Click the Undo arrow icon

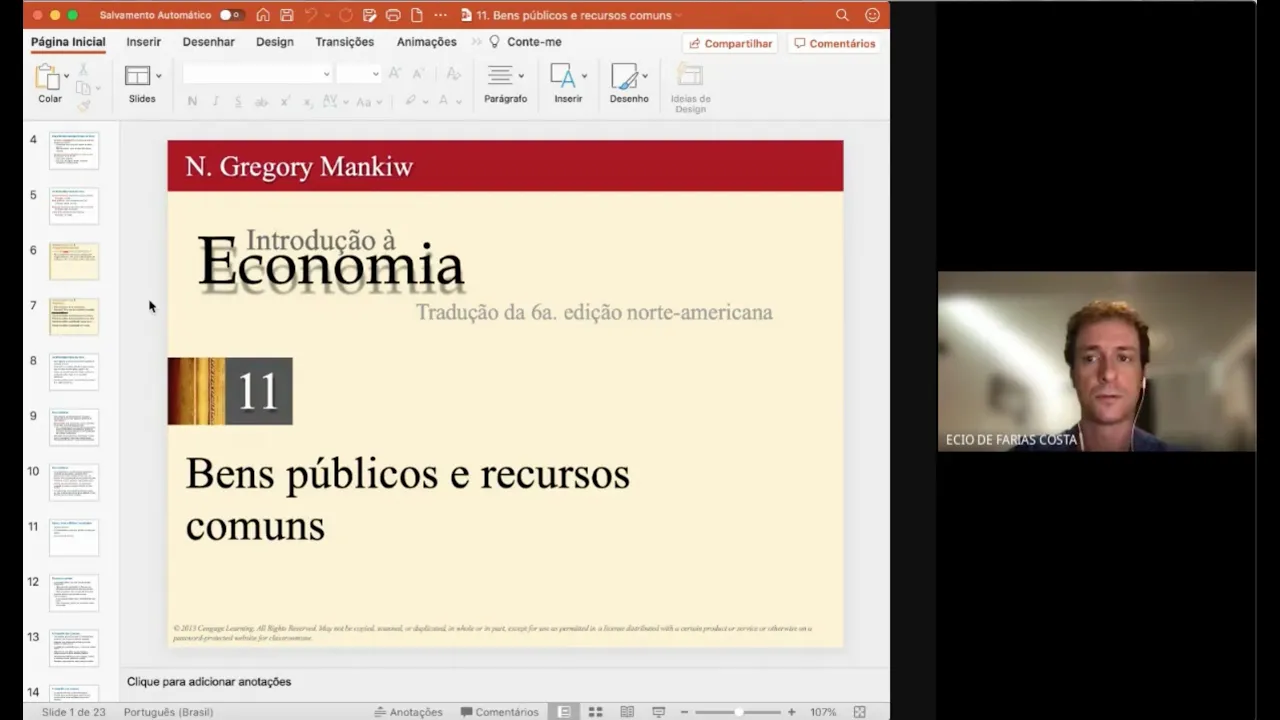pos(311,15)
